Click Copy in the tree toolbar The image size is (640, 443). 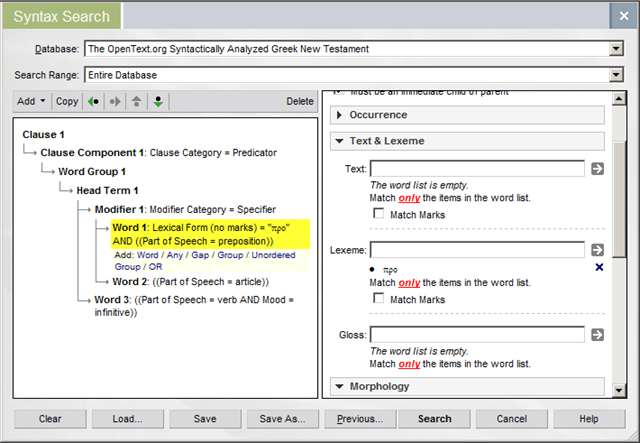[67, 101]
